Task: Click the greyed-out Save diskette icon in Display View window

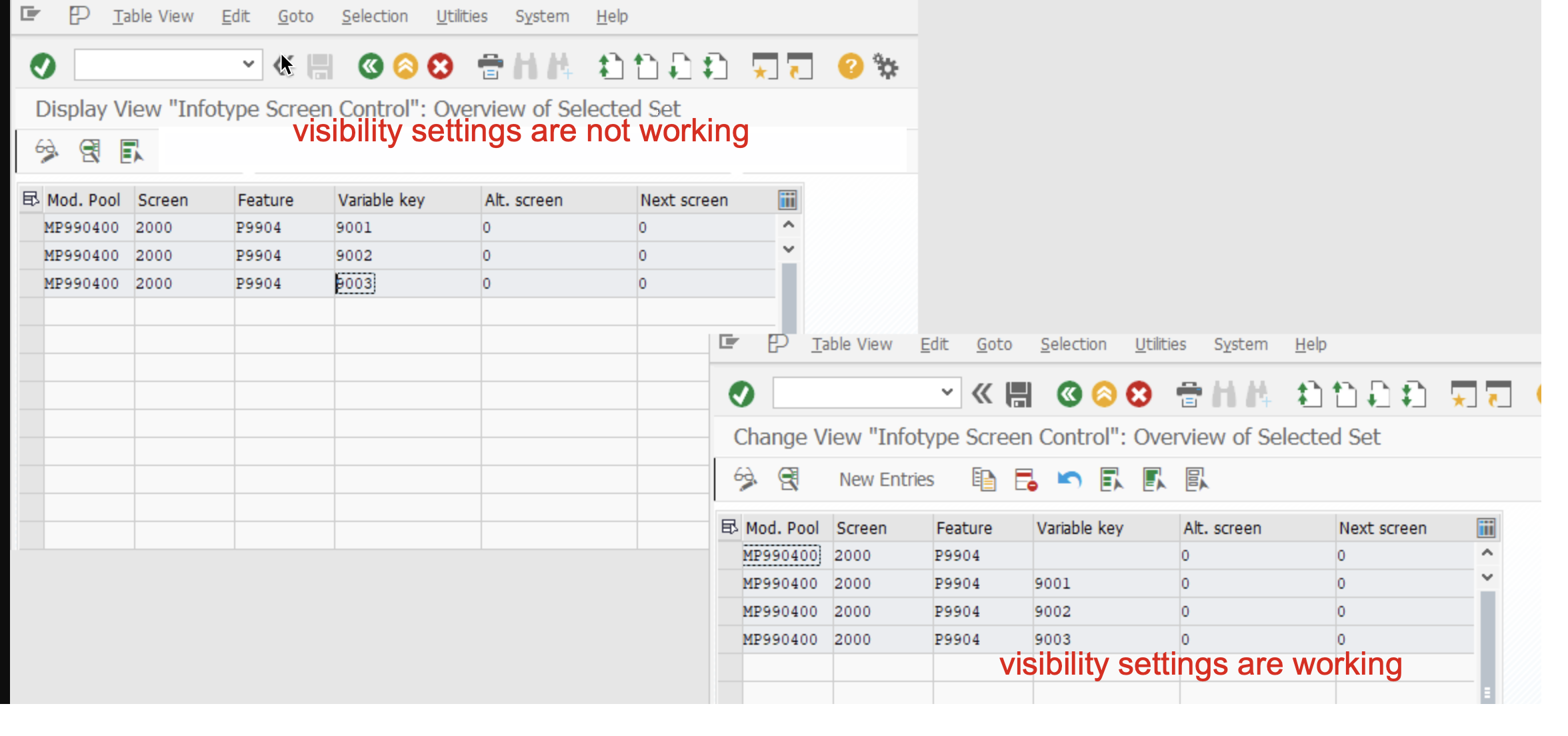Action: 320,66
